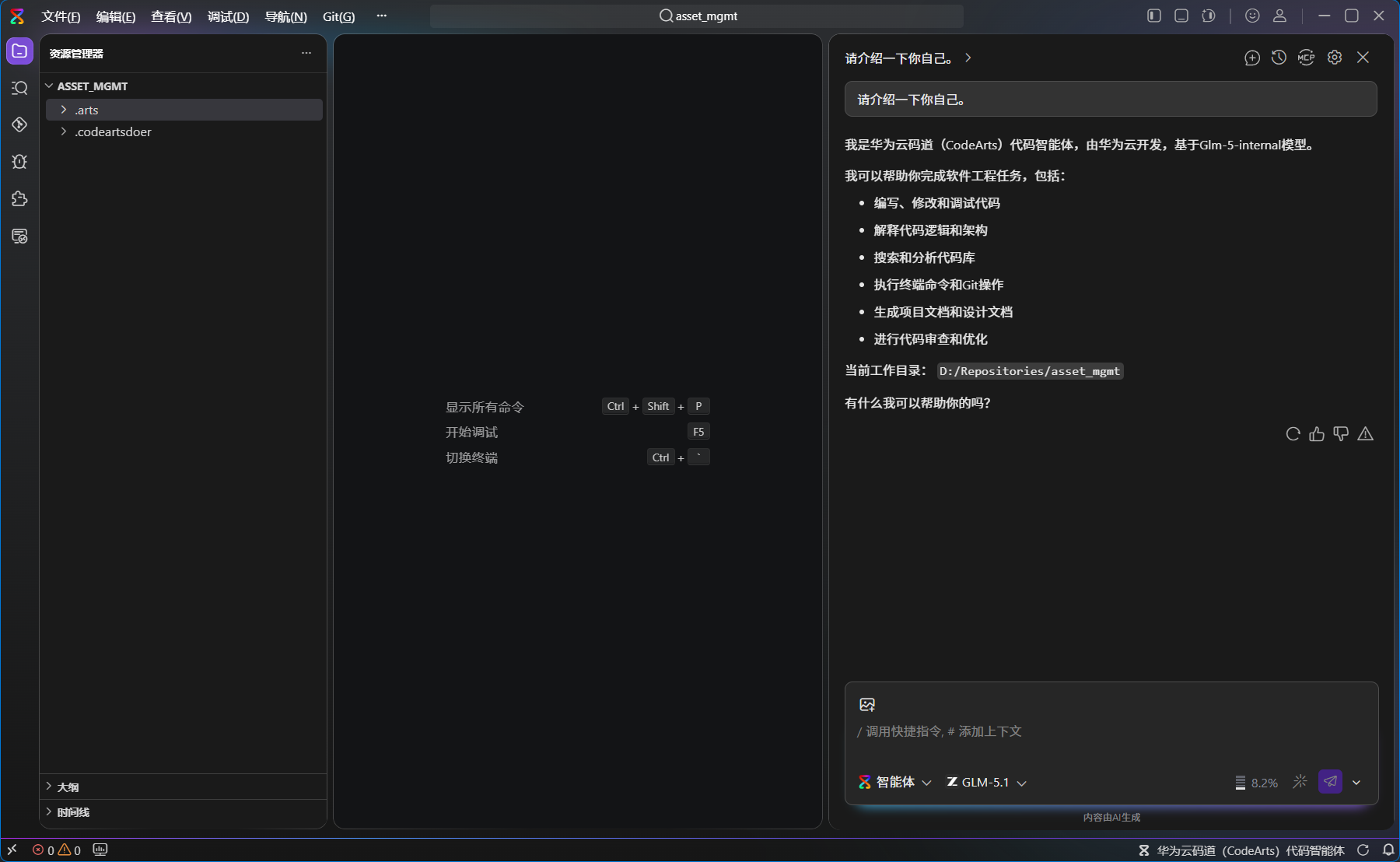
Task: Toggle the bottom panel layout icon
Action: (x=1181, y=16)
